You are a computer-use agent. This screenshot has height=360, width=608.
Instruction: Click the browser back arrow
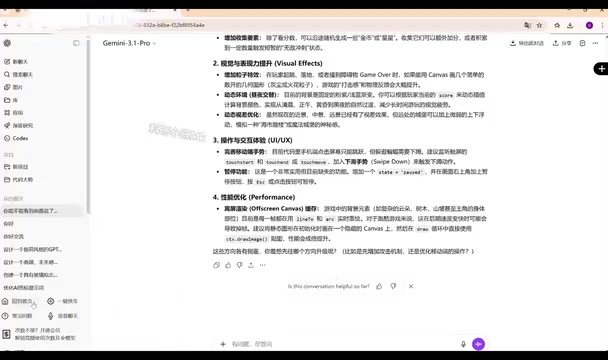pyautogui.click(x=5, y=25)
